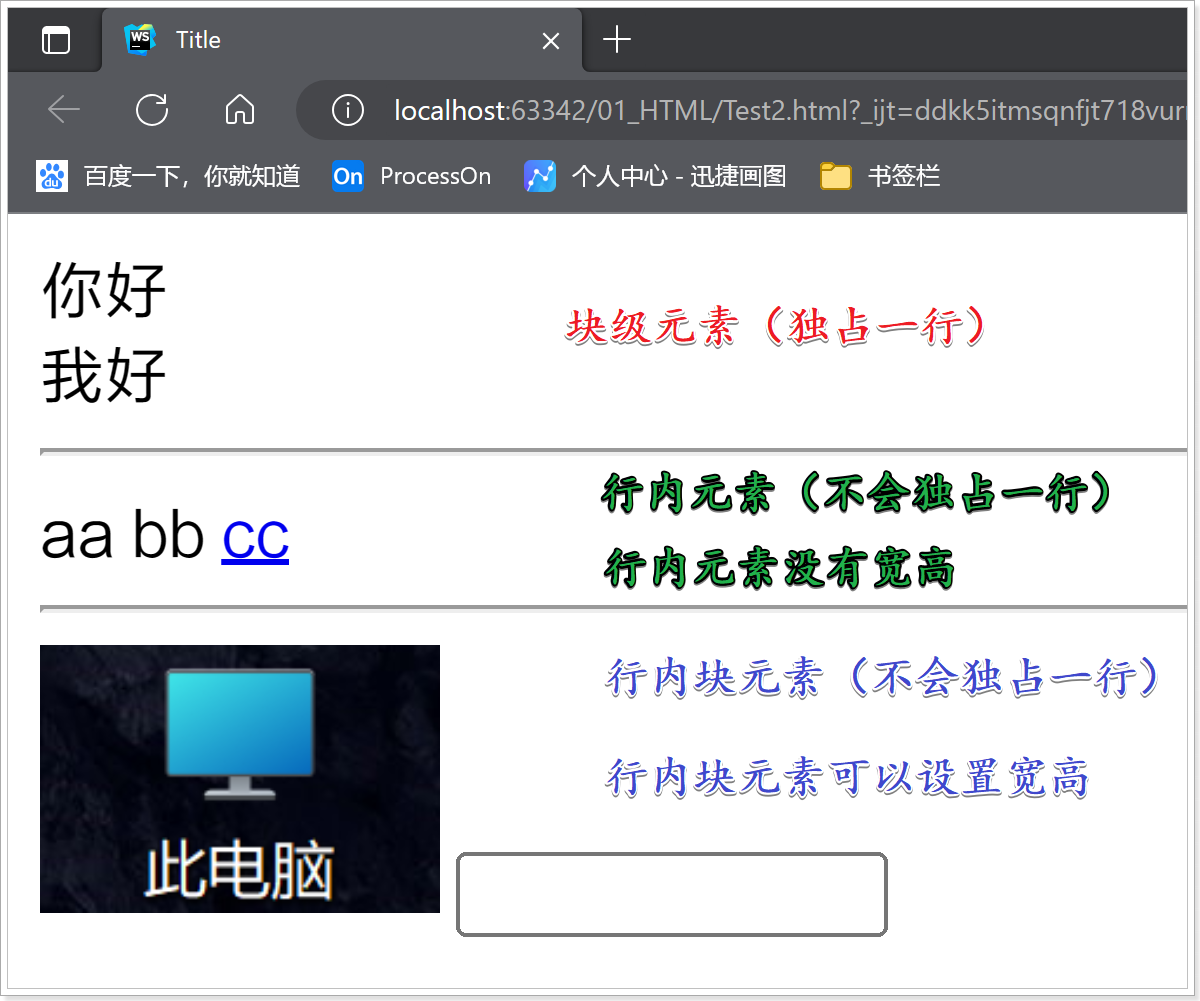Click the WebStorm favicon on Title tab
Screen dimensions: 1200x1001
(140, 40)
